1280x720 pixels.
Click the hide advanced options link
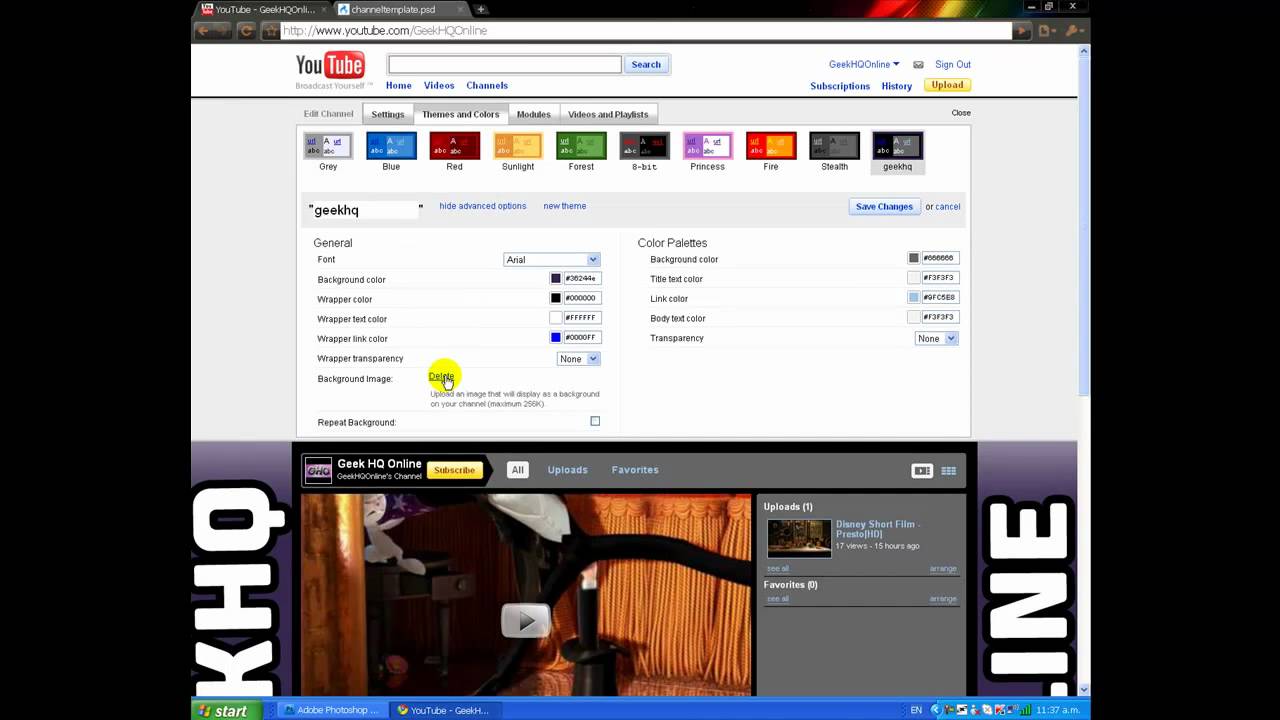pos(483,206)
